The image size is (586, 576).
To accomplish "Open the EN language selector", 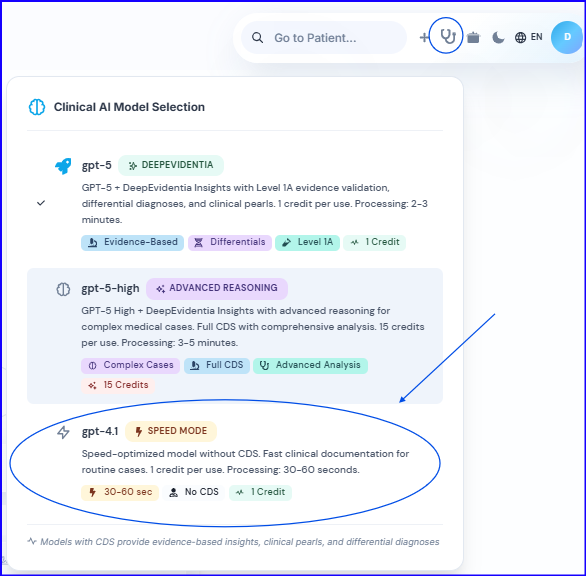I will pyautogui.click(x=528, y=37).
